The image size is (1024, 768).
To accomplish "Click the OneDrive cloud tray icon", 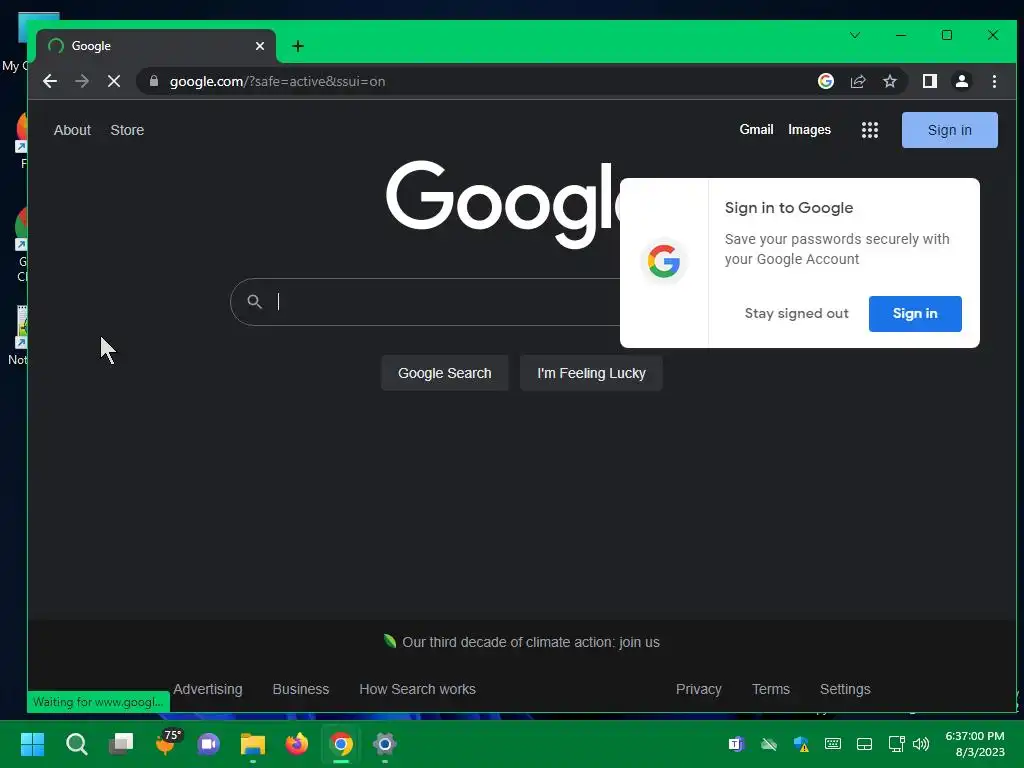I will coord(769,744).
